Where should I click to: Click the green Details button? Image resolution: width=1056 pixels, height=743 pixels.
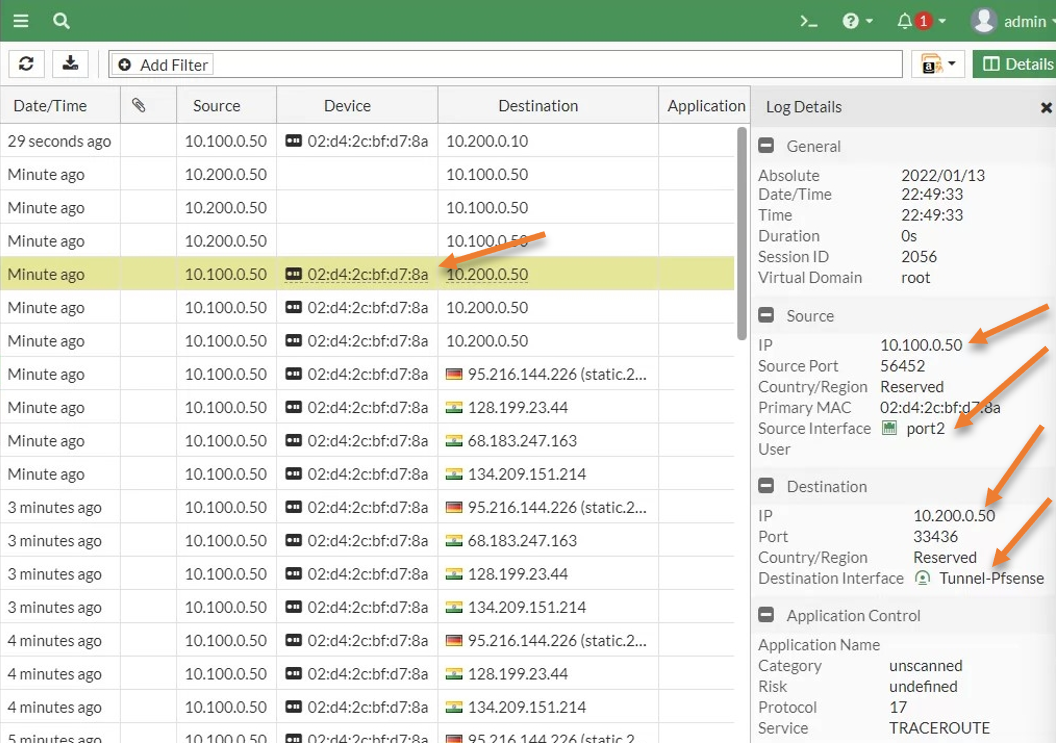(x=1020, y=63)
